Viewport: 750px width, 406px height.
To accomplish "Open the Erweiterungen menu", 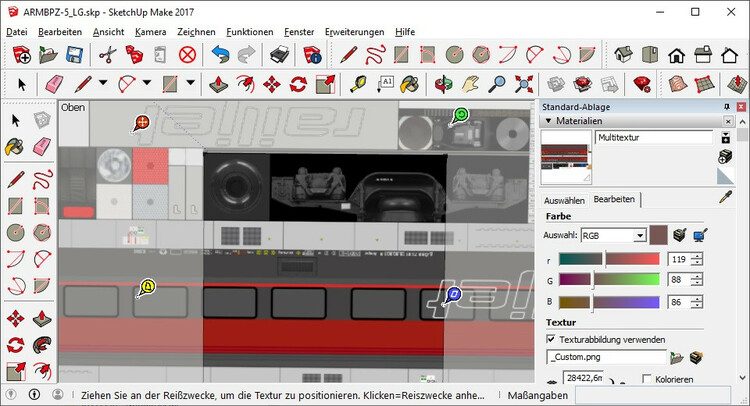I will pos(354,32).
